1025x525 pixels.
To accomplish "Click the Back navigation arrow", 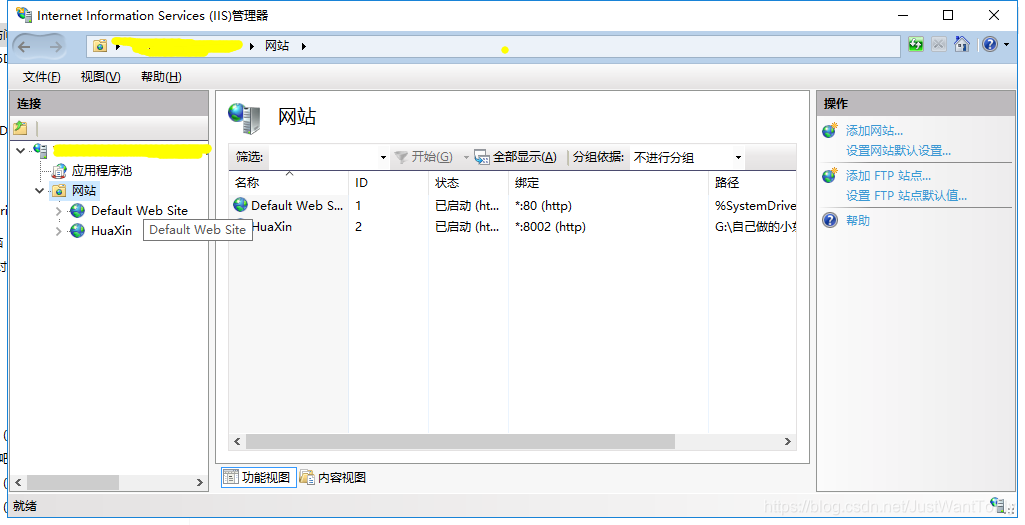I will point(25,46).
